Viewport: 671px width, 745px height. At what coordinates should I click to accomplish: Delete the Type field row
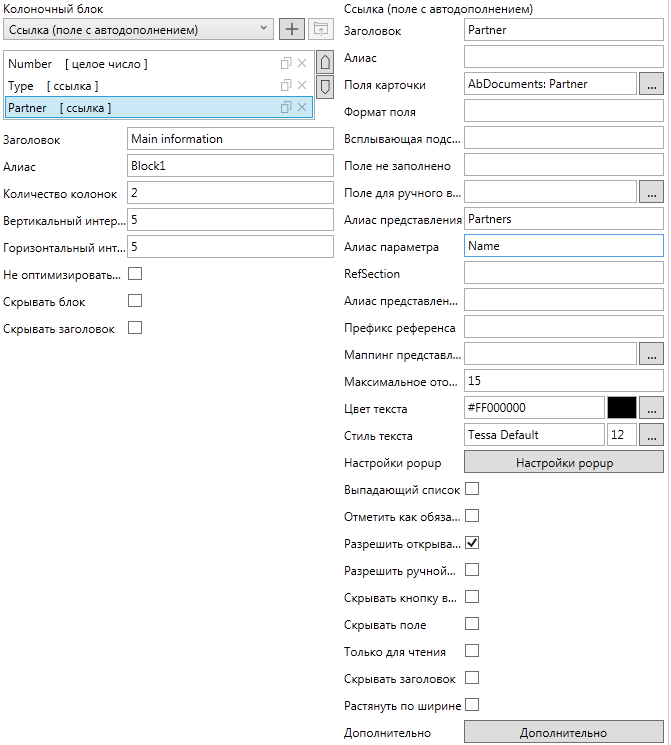[302, 86]
